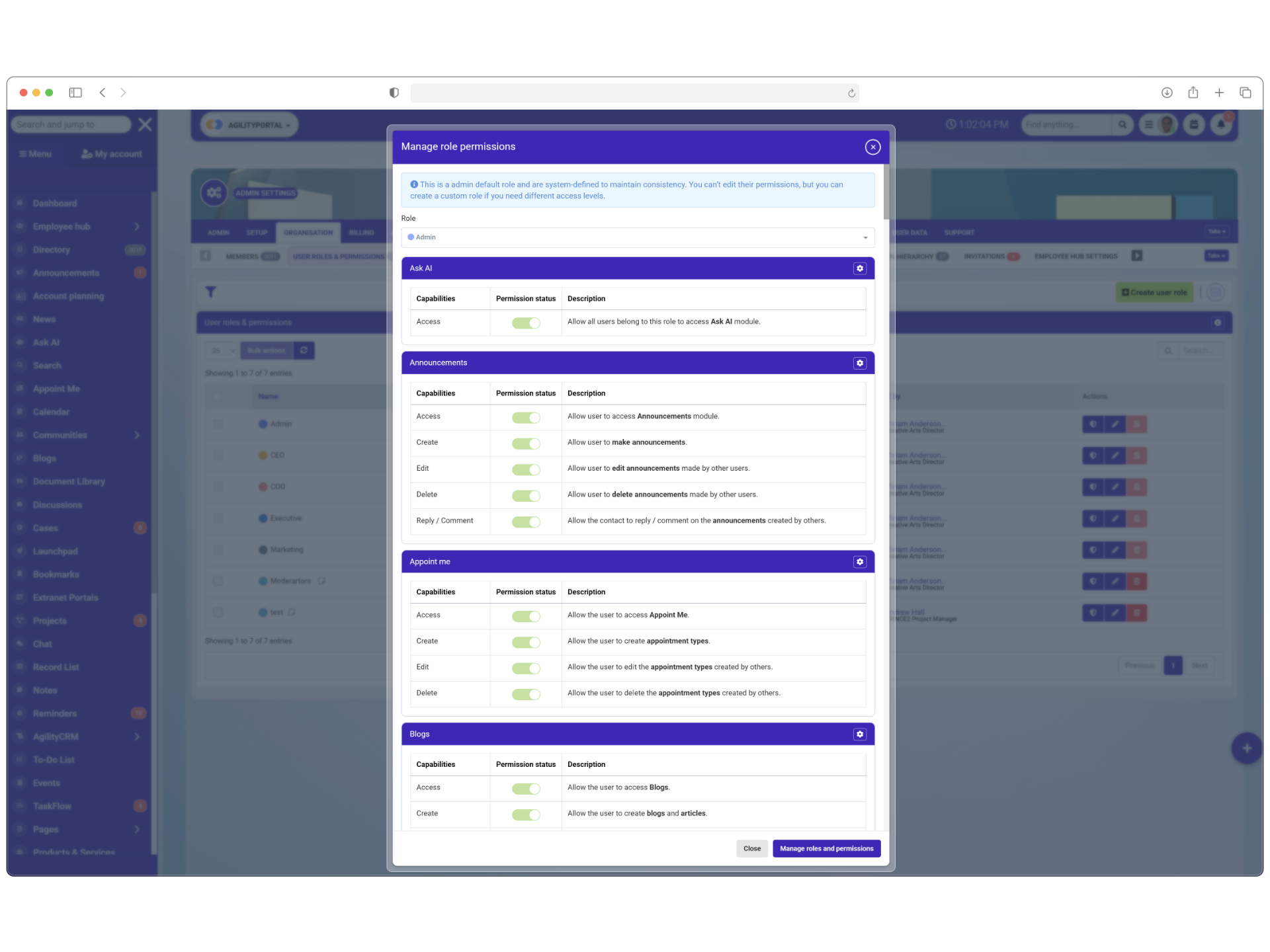Open the Role dropdown showing Admin

coord(637,237)
